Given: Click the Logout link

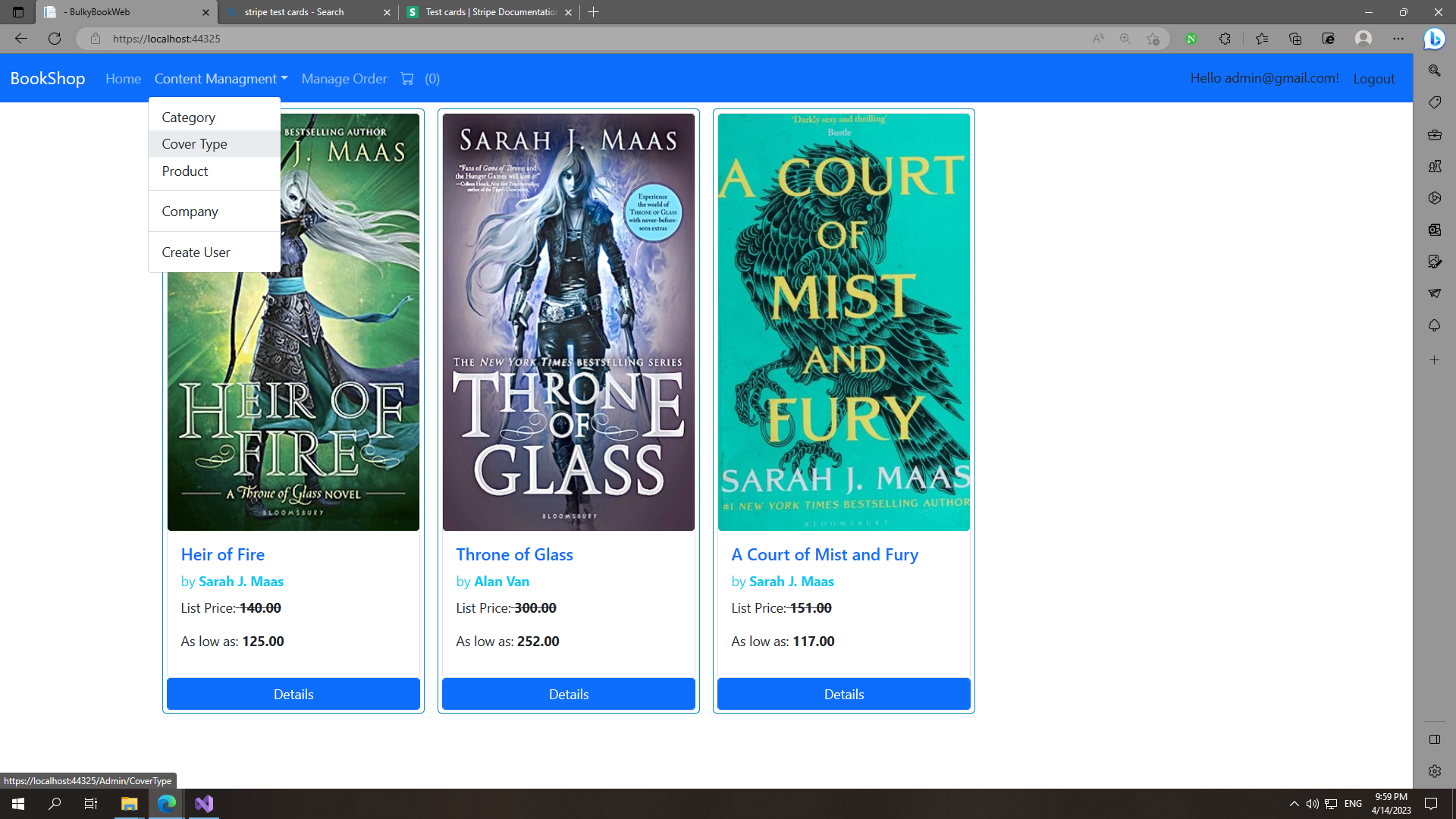Looking at the screenshot, I should [1373, 79].
